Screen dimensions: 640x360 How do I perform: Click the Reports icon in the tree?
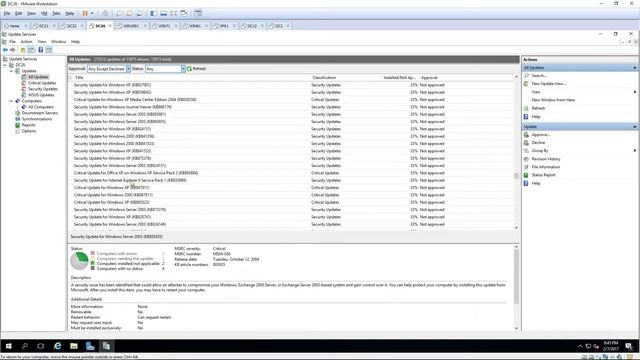pyautogui.click(x=18, y=125)
